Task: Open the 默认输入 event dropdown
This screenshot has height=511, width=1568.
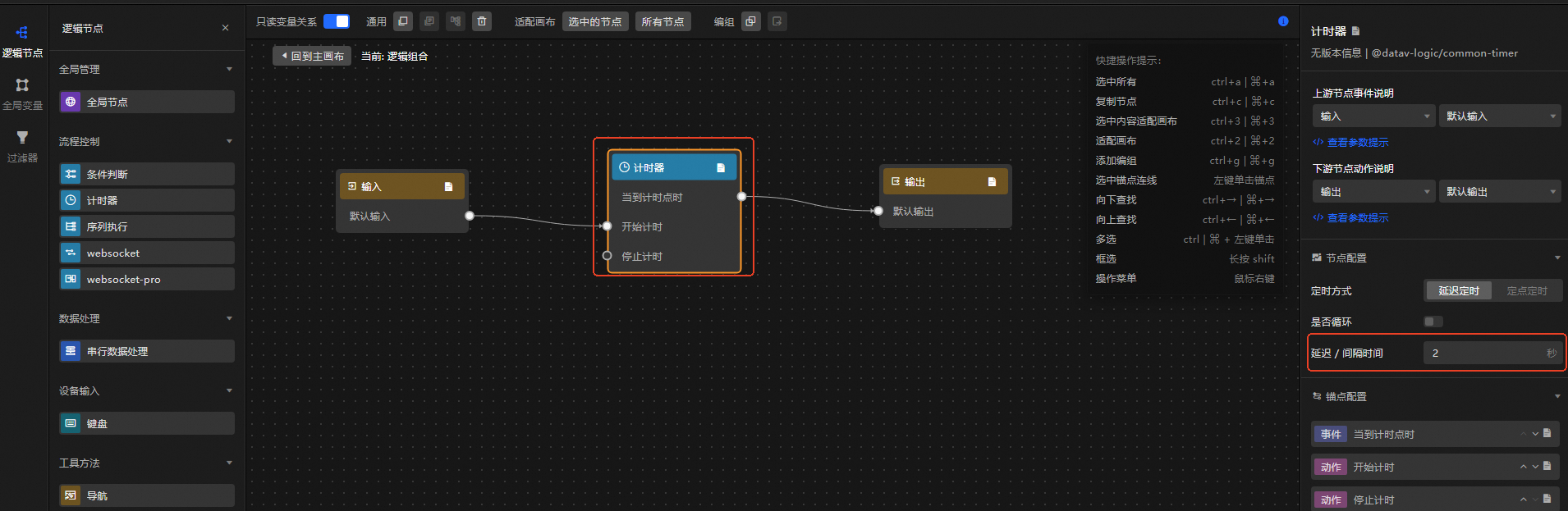Action: click(x=1499, y=116)
